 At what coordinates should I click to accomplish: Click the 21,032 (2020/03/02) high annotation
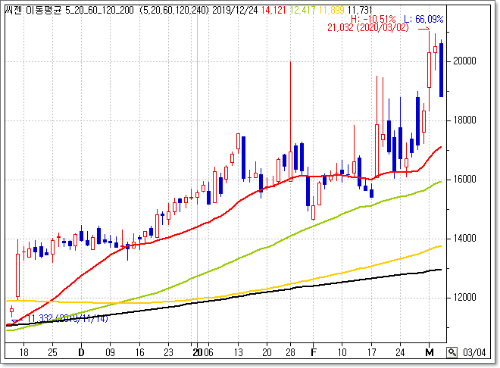pyautogui.click(x=368, y=27)
